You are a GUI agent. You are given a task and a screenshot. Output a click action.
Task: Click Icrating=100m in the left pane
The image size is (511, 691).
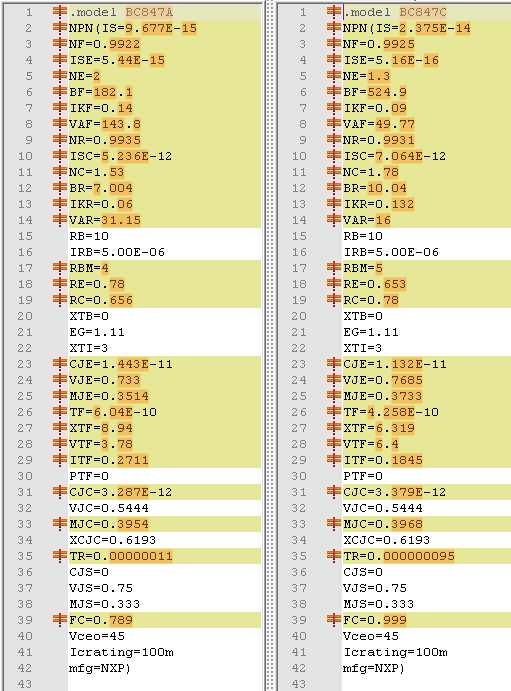click(121, 652)
